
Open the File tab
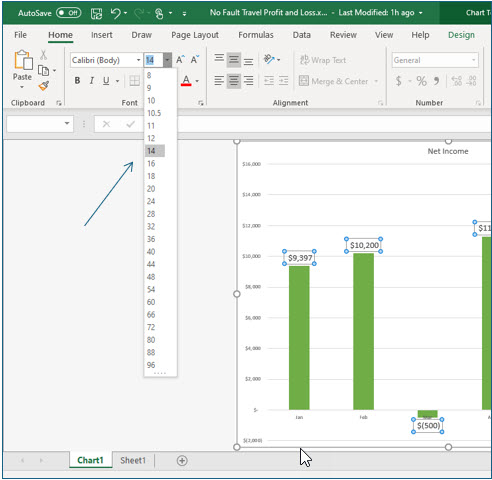20,35
